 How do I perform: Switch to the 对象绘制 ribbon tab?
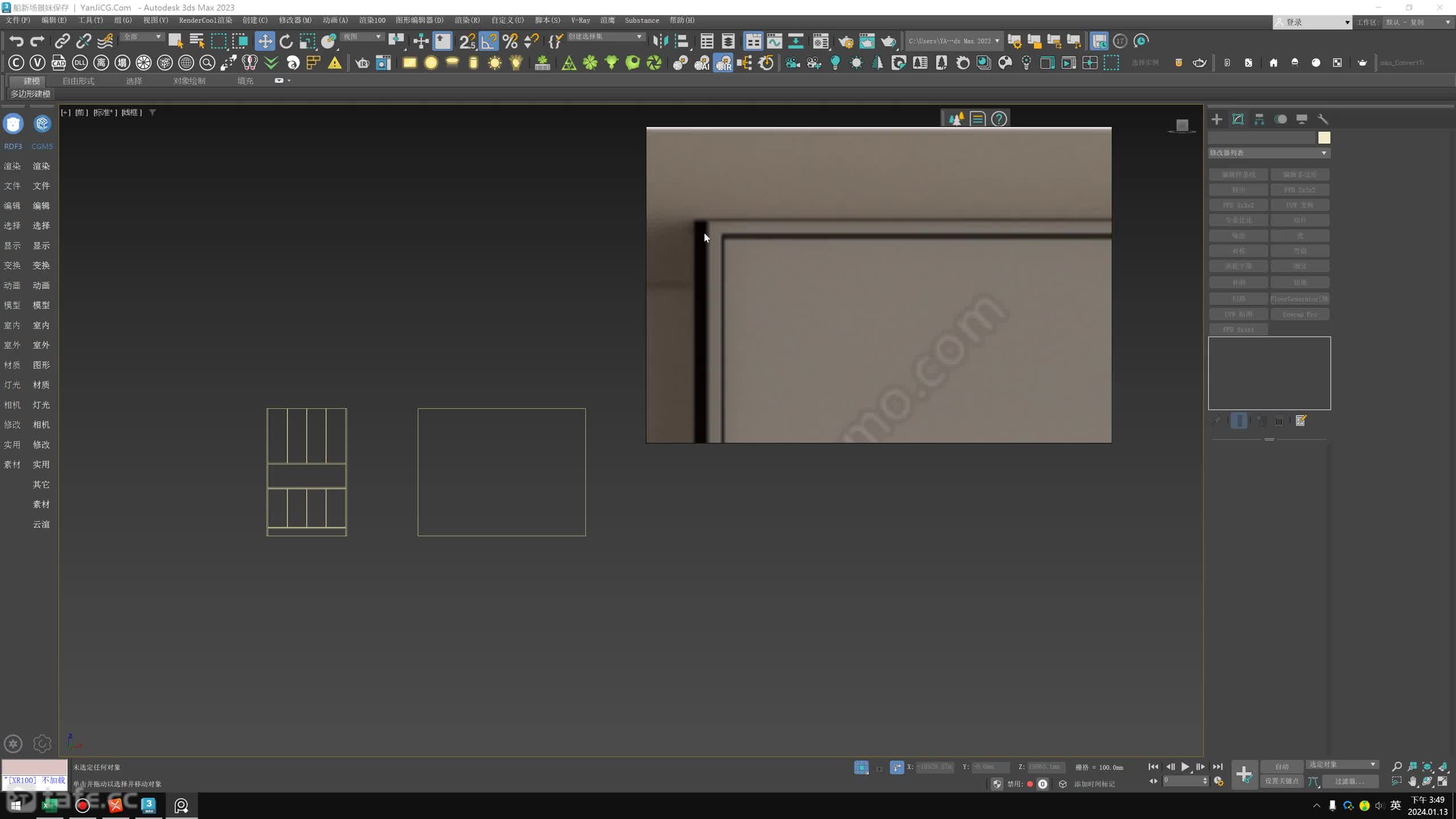pos(189,81)
